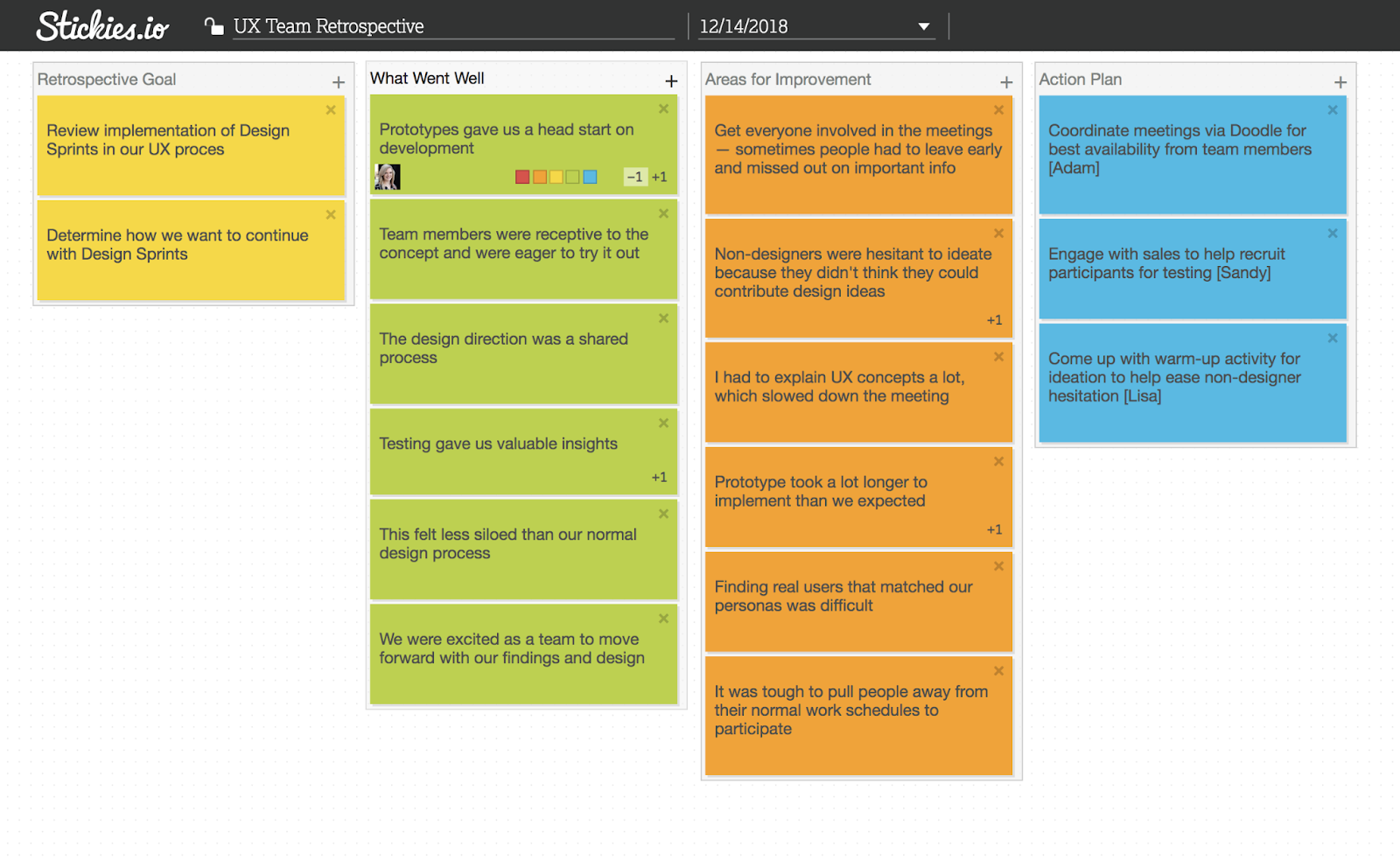Click the author avatar on the Prototypes sticky

[x=388, y=177]
